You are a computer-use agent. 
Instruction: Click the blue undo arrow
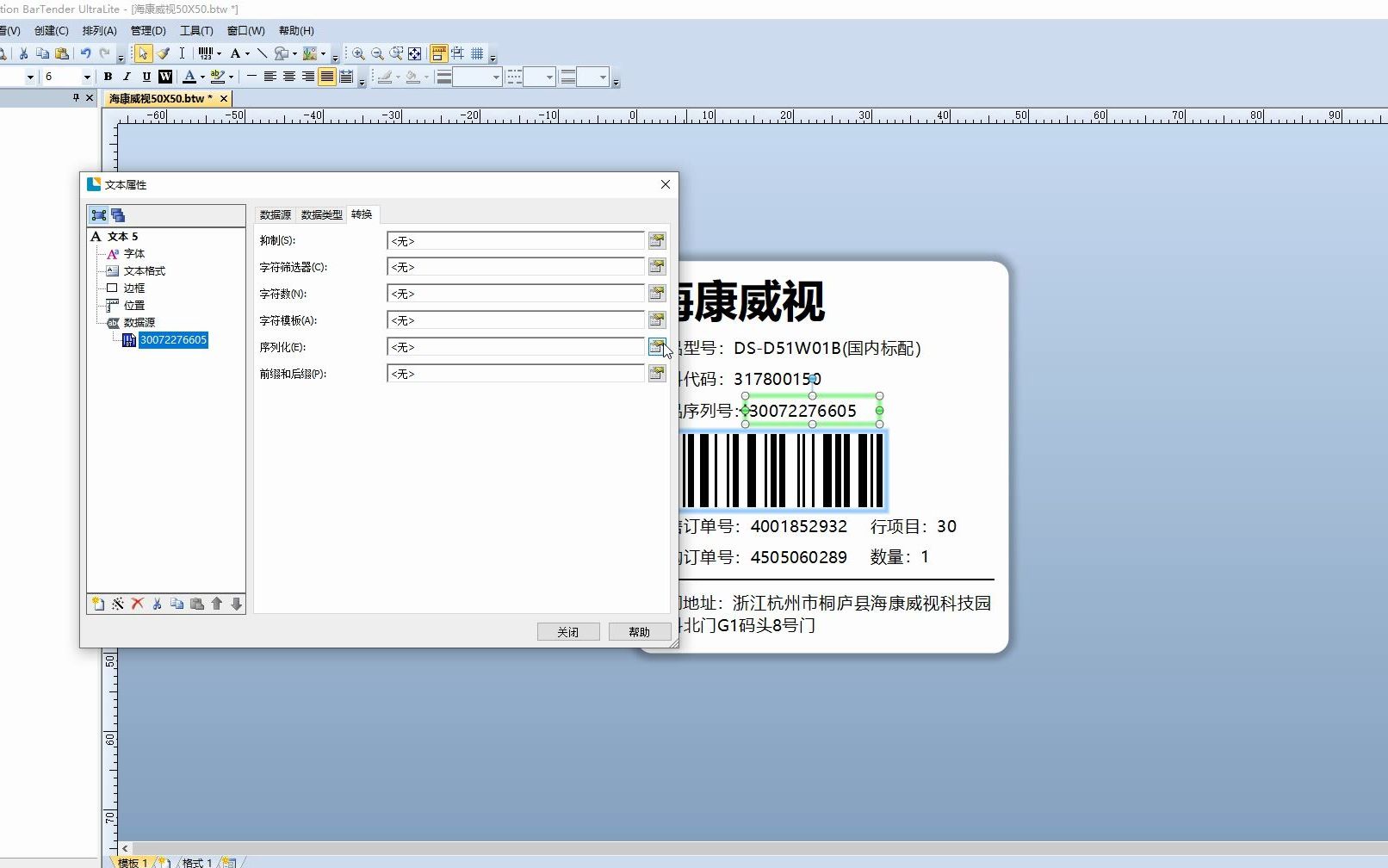[85, 53]
